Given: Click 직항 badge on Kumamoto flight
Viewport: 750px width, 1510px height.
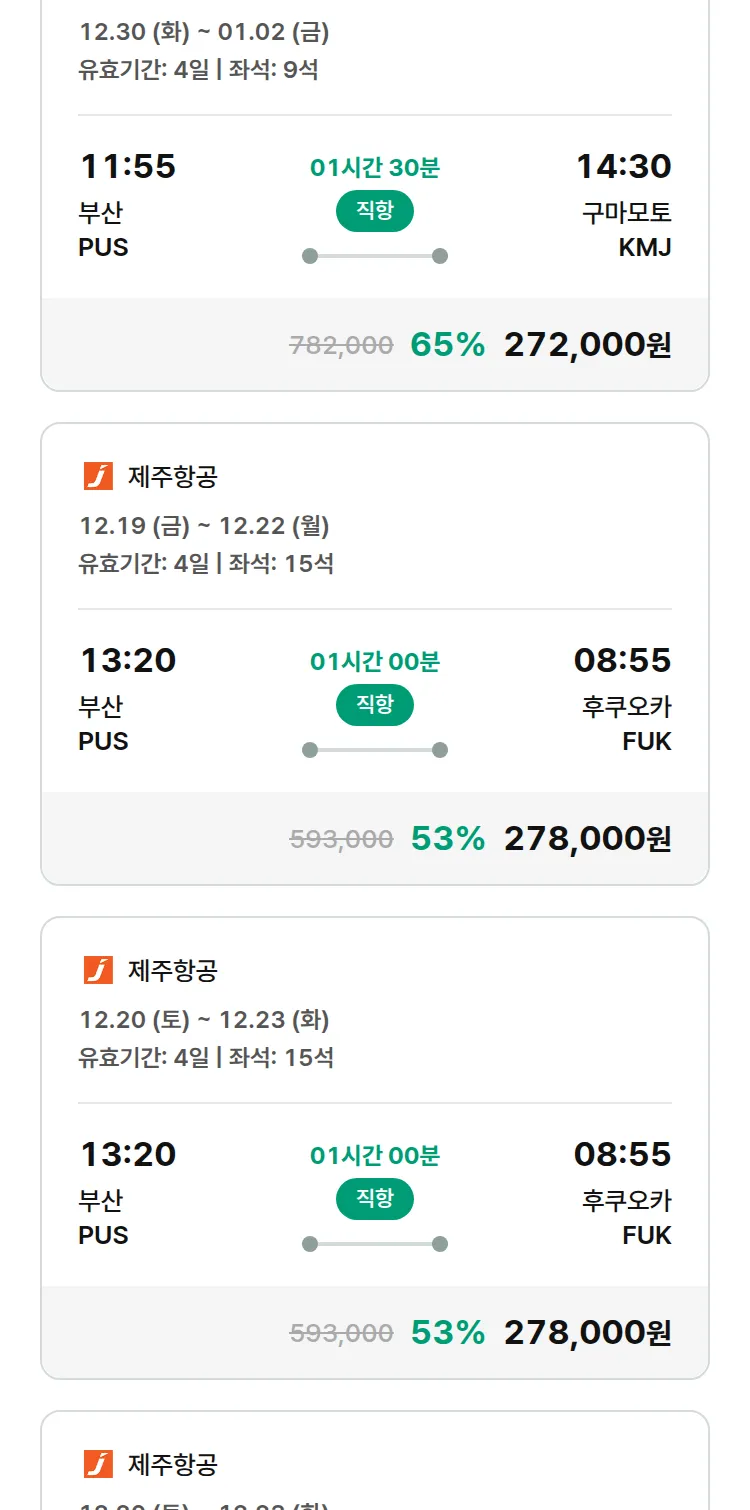Looking at the screenshot, I should [374, 211].
